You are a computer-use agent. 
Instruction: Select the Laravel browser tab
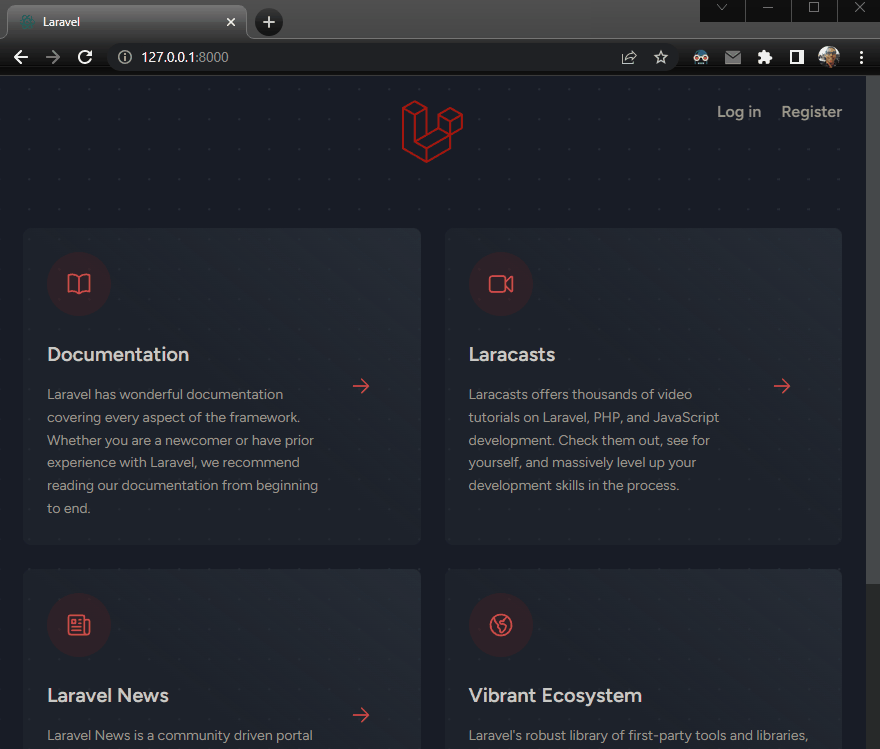pyautogui.click(x=126, y=22)
